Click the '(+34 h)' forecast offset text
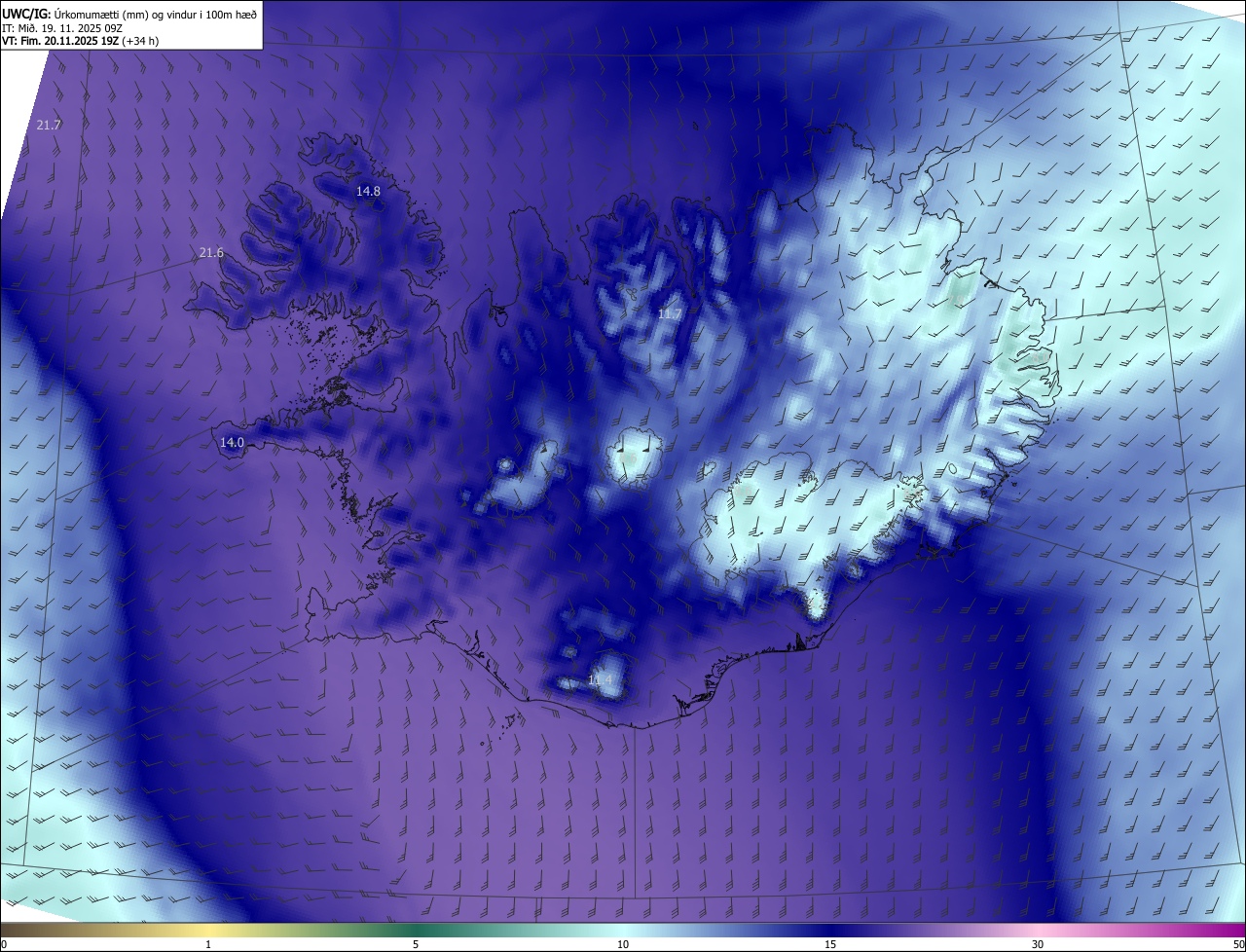The width and height of the screenshot is (1246, 952). click(142, 41)
